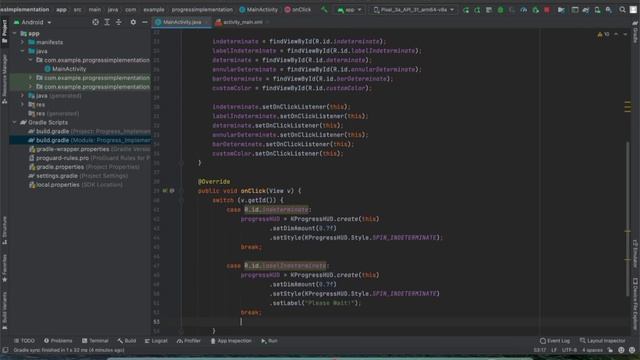Select proguard-rules.pro file in tree

(89, 158)
